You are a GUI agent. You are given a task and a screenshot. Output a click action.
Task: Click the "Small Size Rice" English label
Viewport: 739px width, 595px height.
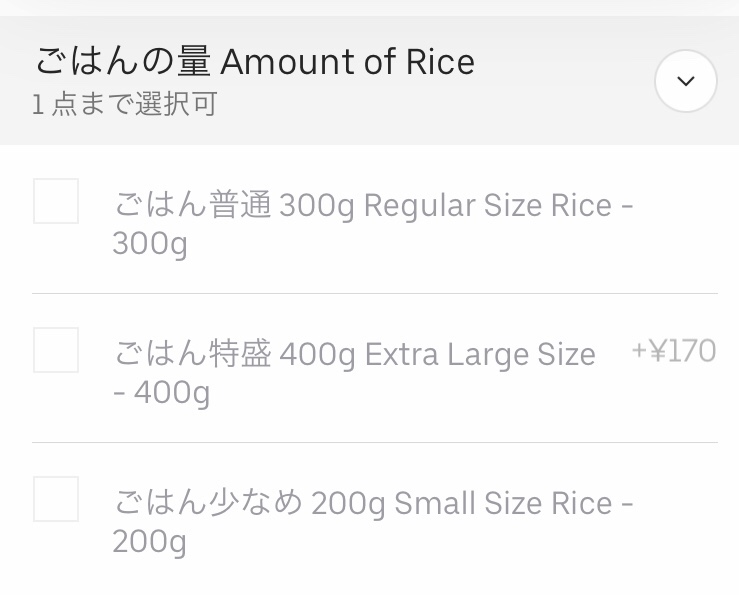(503, 503)
